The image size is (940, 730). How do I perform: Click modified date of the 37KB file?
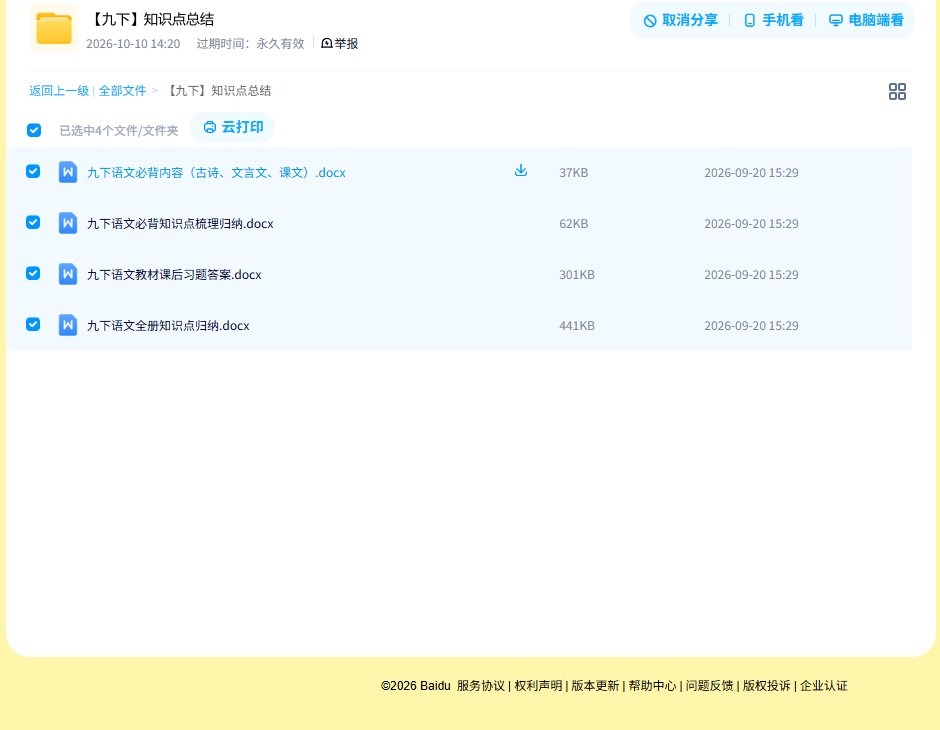coord(751,173)
